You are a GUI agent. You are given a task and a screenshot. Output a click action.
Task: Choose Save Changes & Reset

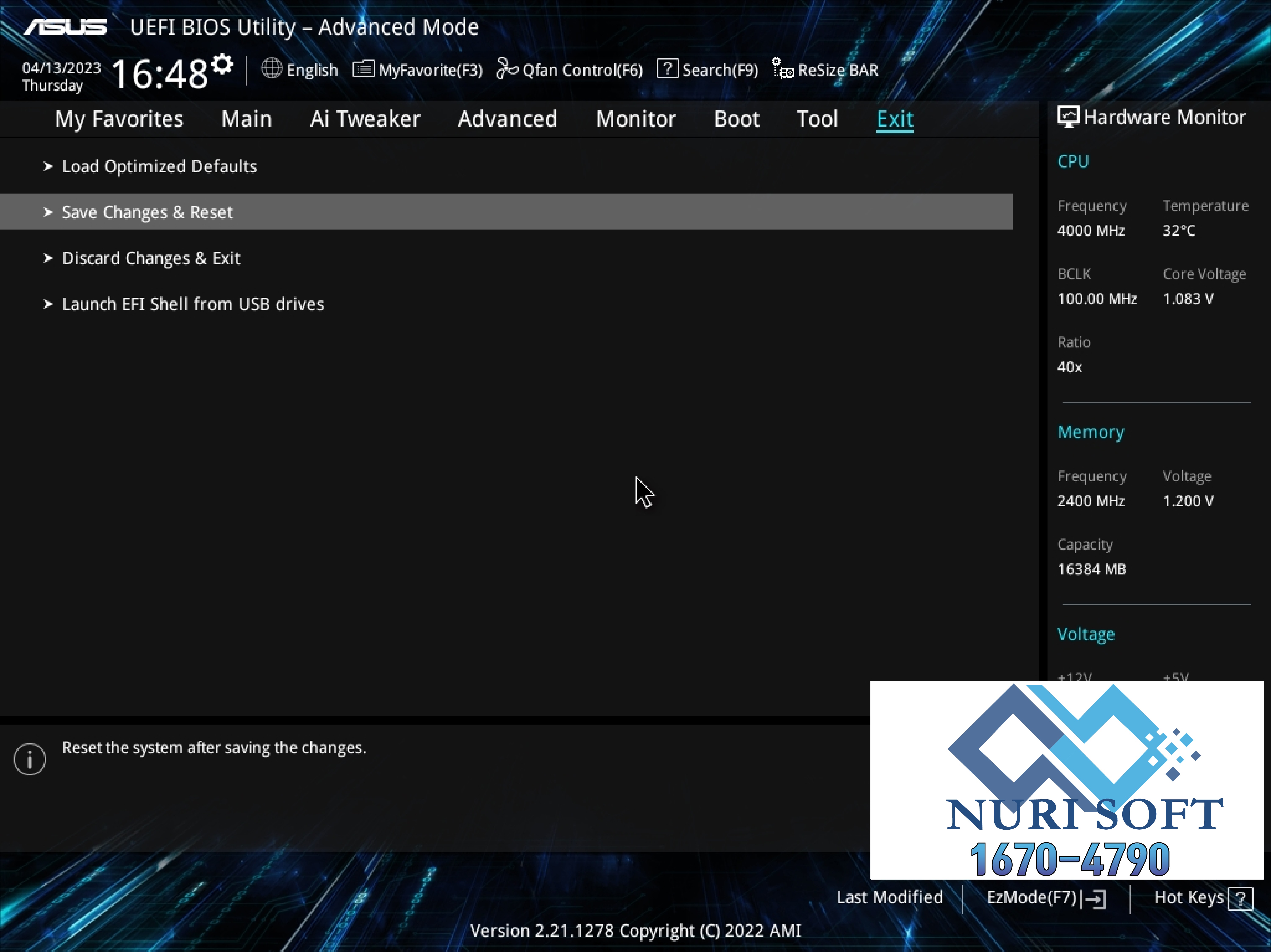pyautogui.click(x=506, y=212)
